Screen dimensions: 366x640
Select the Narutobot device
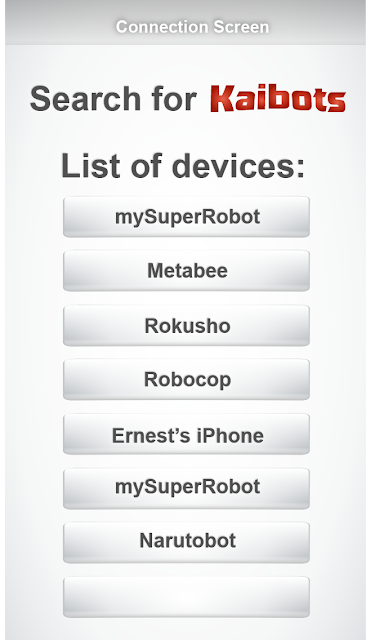[186, 543]
